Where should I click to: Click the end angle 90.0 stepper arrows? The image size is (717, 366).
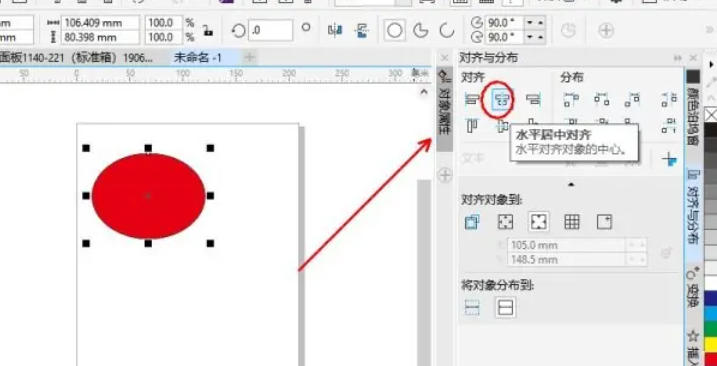point(535,37)
